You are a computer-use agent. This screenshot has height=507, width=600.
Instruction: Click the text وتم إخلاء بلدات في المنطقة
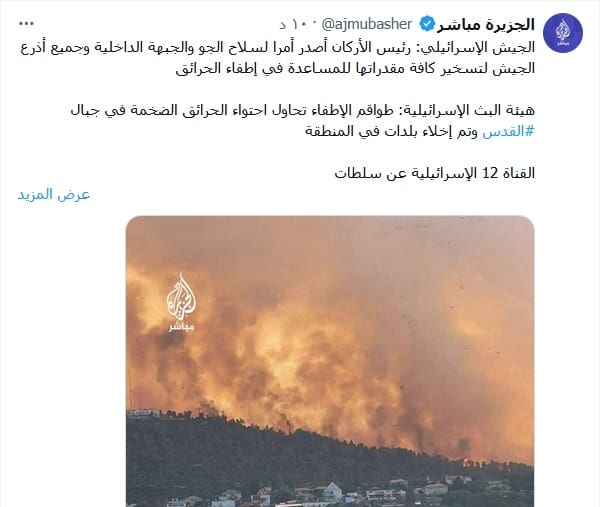391,131
